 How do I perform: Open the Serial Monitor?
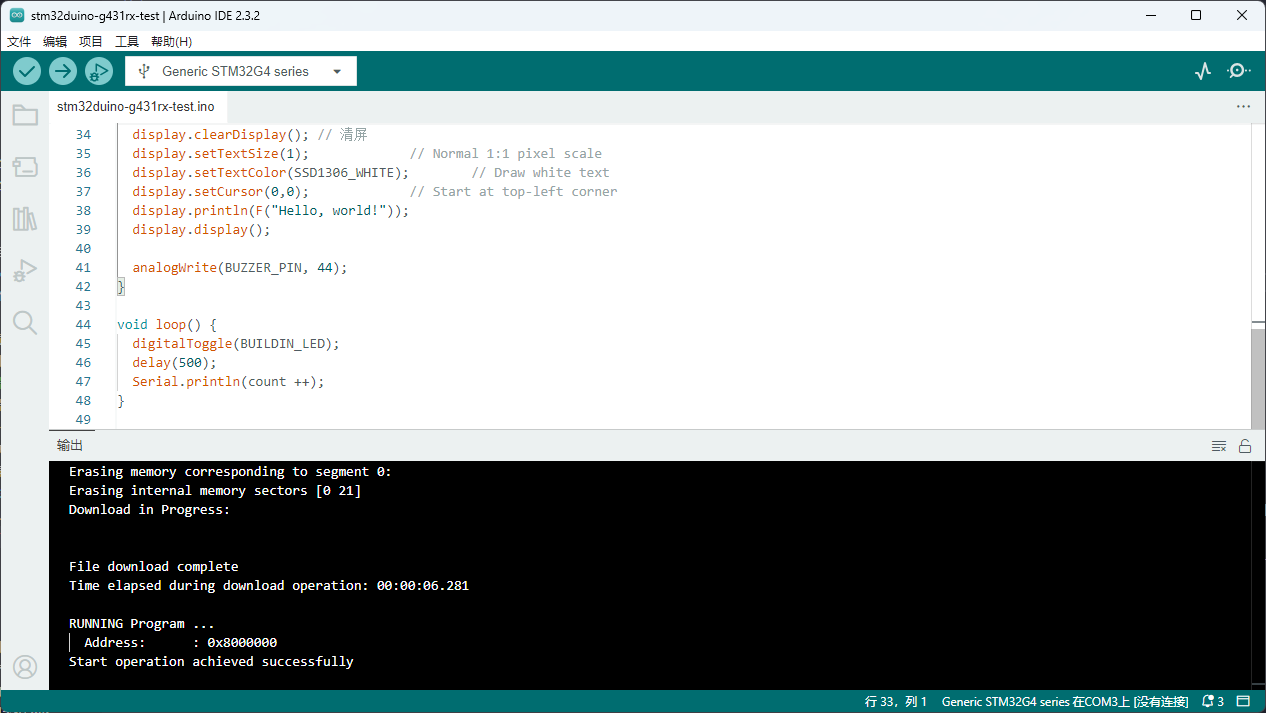click(x=1239, y=71)
